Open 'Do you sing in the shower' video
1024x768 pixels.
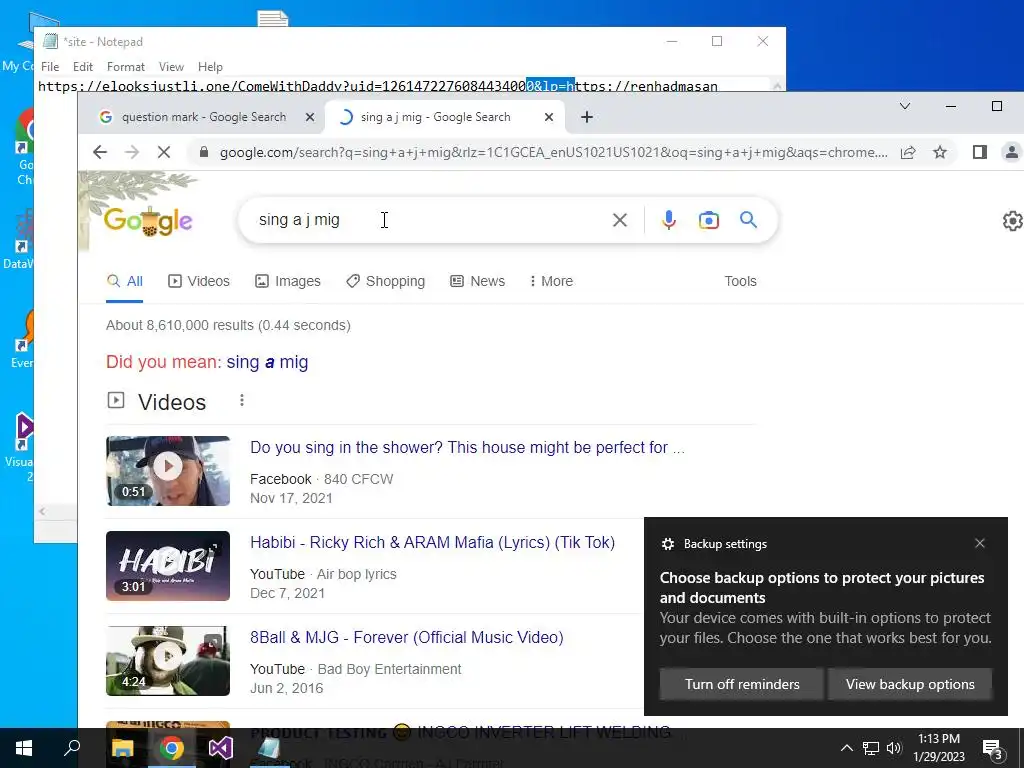tap(467, 447)
